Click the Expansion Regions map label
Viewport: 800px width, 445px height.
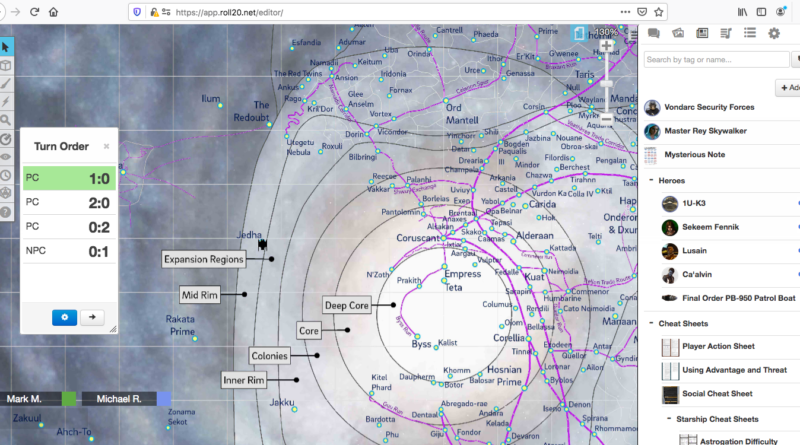204,259
